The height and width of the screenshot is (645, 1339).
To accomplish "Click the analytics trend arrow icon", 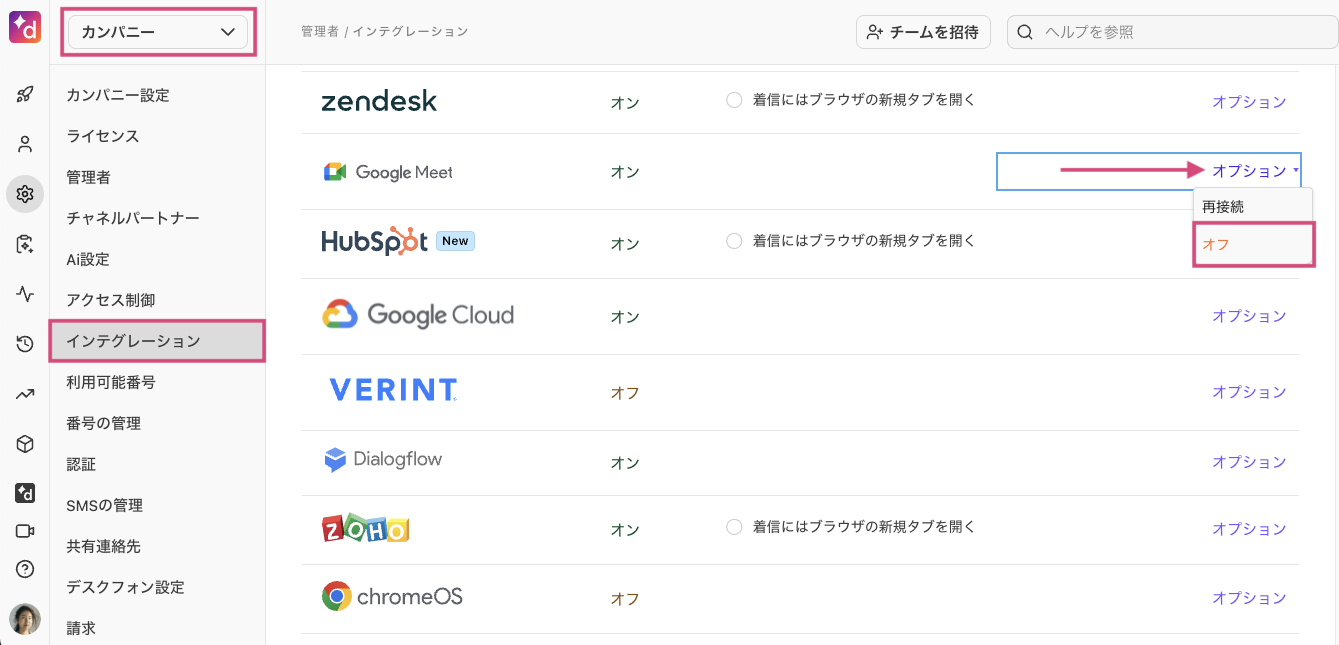I will 25,394.
